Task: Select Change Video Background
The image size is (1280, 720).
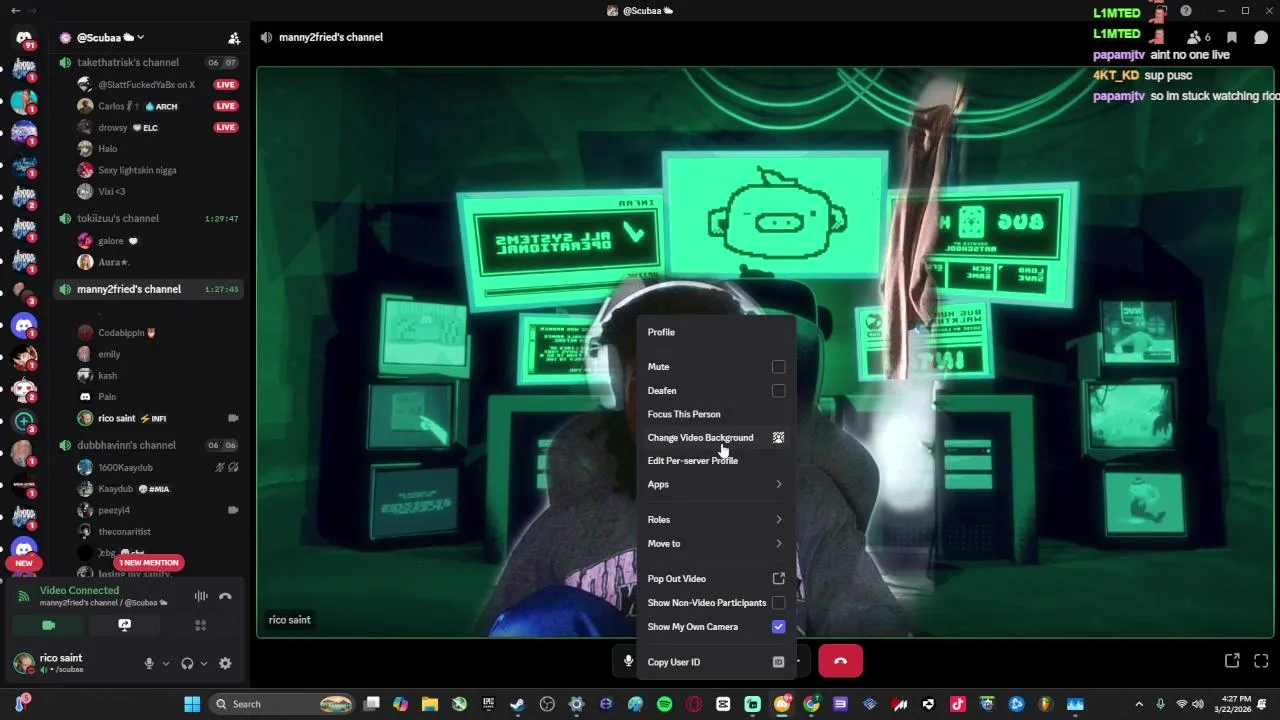Action: [x=716, y=438]
